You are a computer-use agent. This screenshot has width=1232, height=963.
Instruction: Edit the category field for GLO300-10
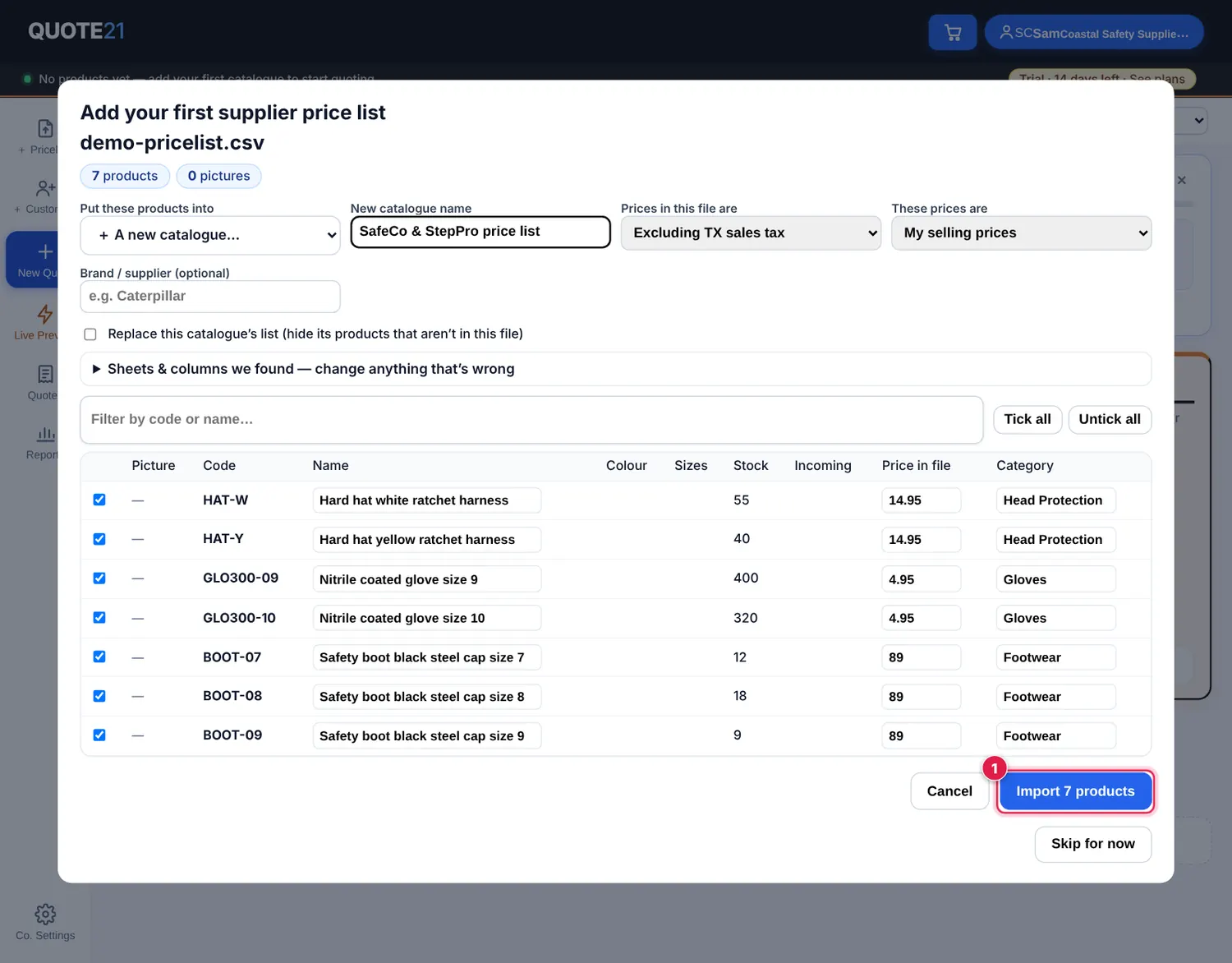point(1056,619)
